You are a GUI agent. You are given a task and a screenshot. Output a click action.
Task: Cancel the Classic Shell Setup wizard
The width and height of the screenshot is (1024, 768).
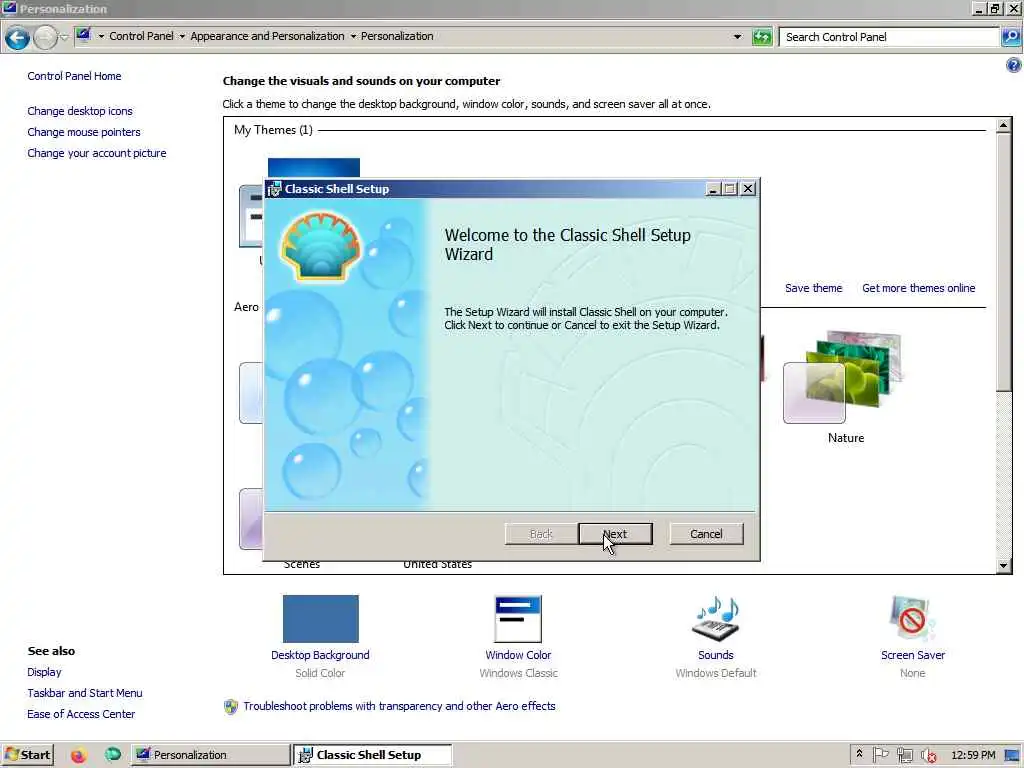tap(706, 534)
